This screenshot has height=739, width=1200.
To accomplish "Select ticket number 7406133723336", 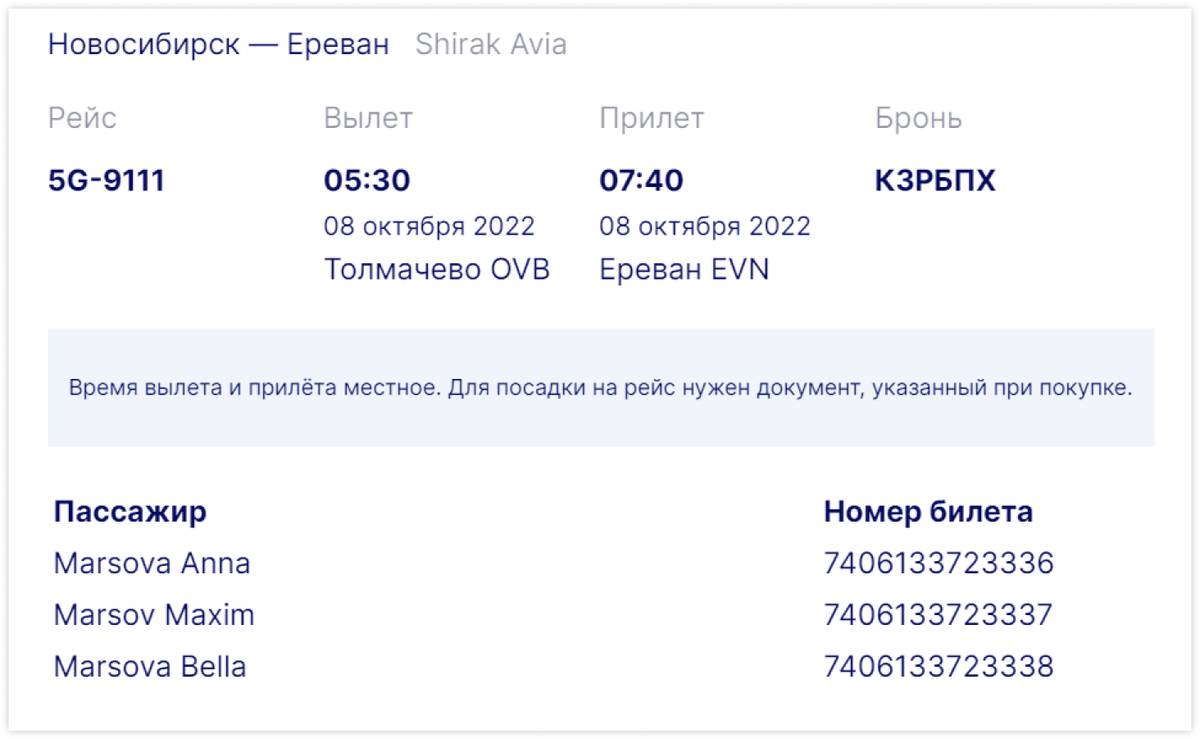I will coord(939,564).
